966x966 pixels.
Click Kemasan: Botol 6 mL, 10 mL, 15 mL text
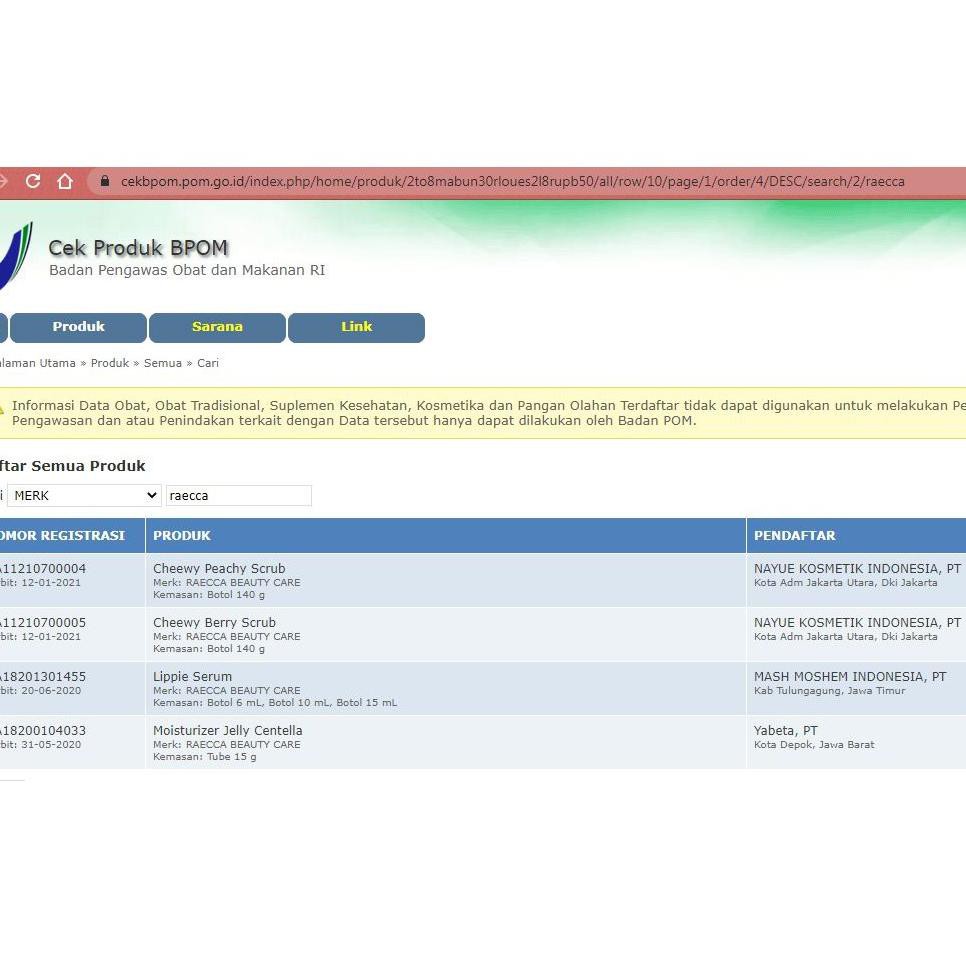pyautogui.click(x=275, y=702)
